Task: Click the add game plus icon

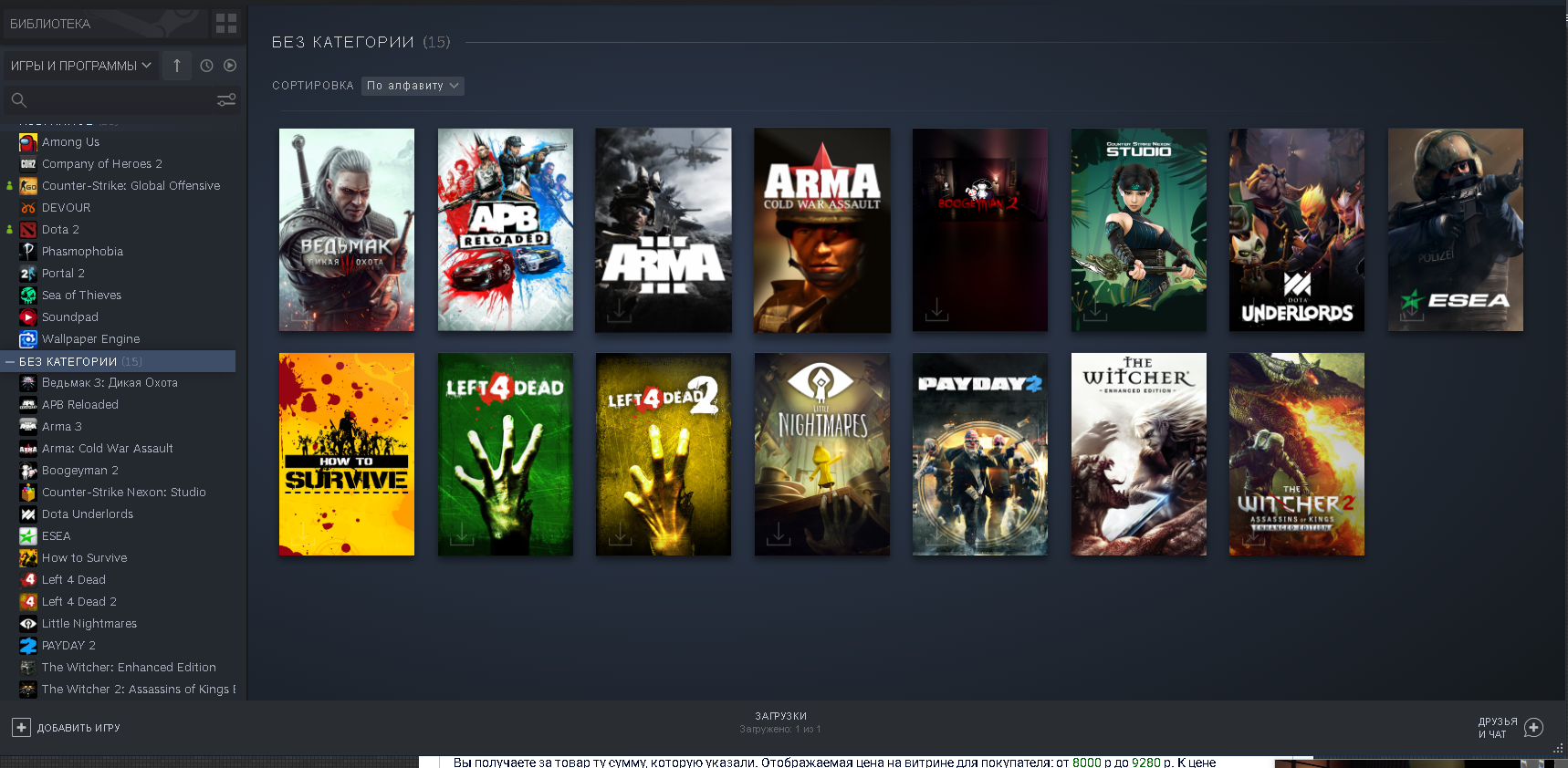Action: pyautogui.click(x=21, y=728)
